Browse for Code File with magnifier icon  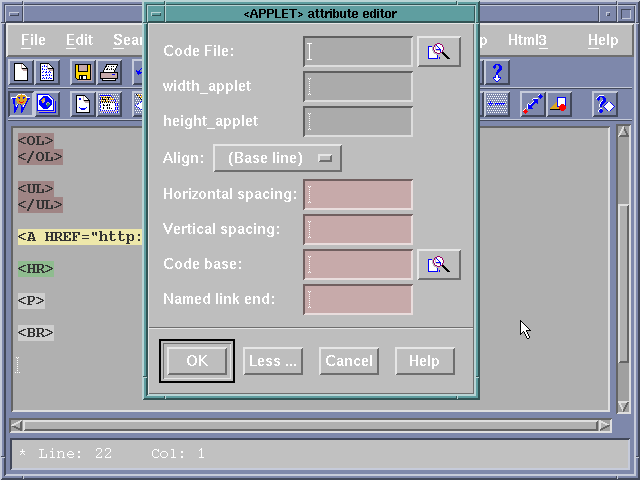click(438, 52)
